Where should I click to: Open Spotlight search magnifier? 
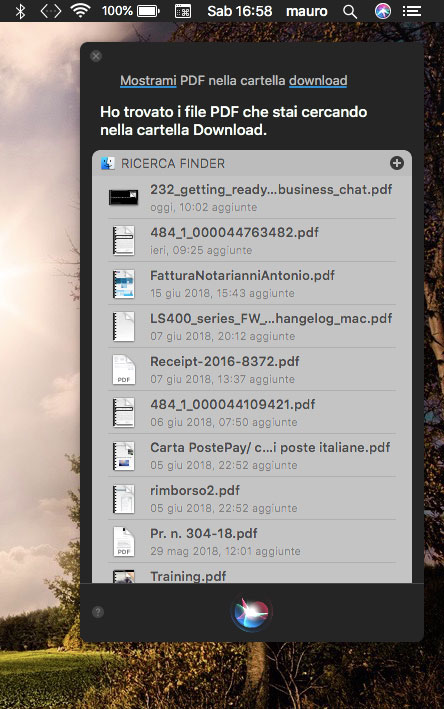[350, 11]
